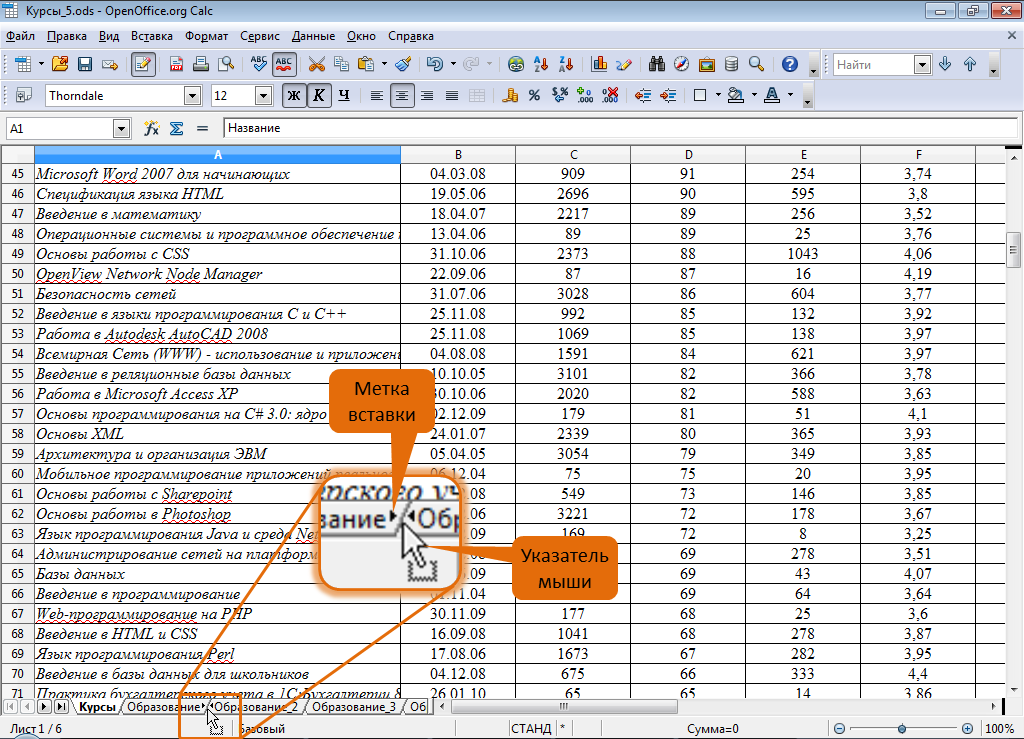Open the Navigator compass icon
The image size is (1024, 739).
click(x=682, y=65)
